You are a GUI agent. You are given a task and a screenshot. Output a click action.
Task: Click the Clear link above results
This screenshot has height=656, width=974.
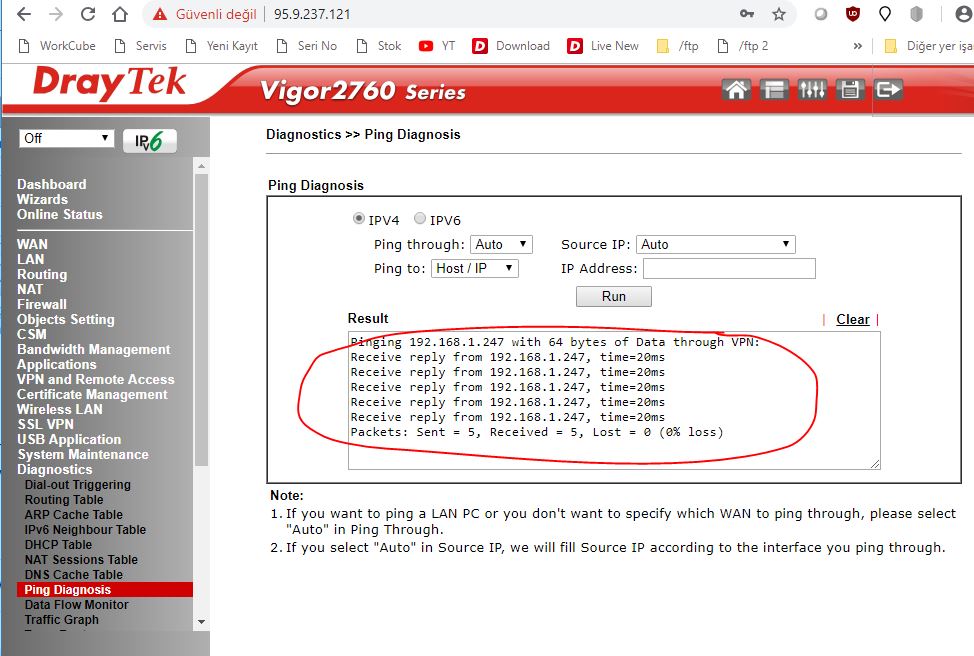852,319
